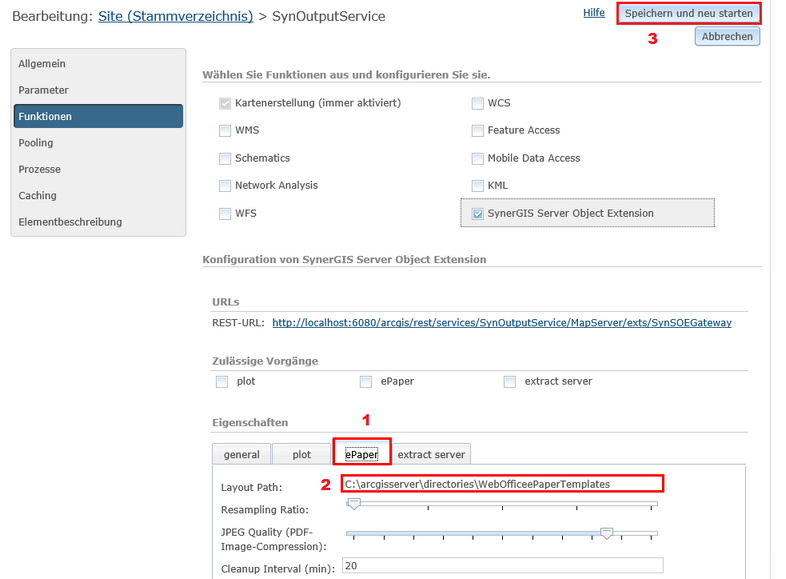Open the SynSOEGateway REST URL
The image size is (786, 579).
[501, 323]
